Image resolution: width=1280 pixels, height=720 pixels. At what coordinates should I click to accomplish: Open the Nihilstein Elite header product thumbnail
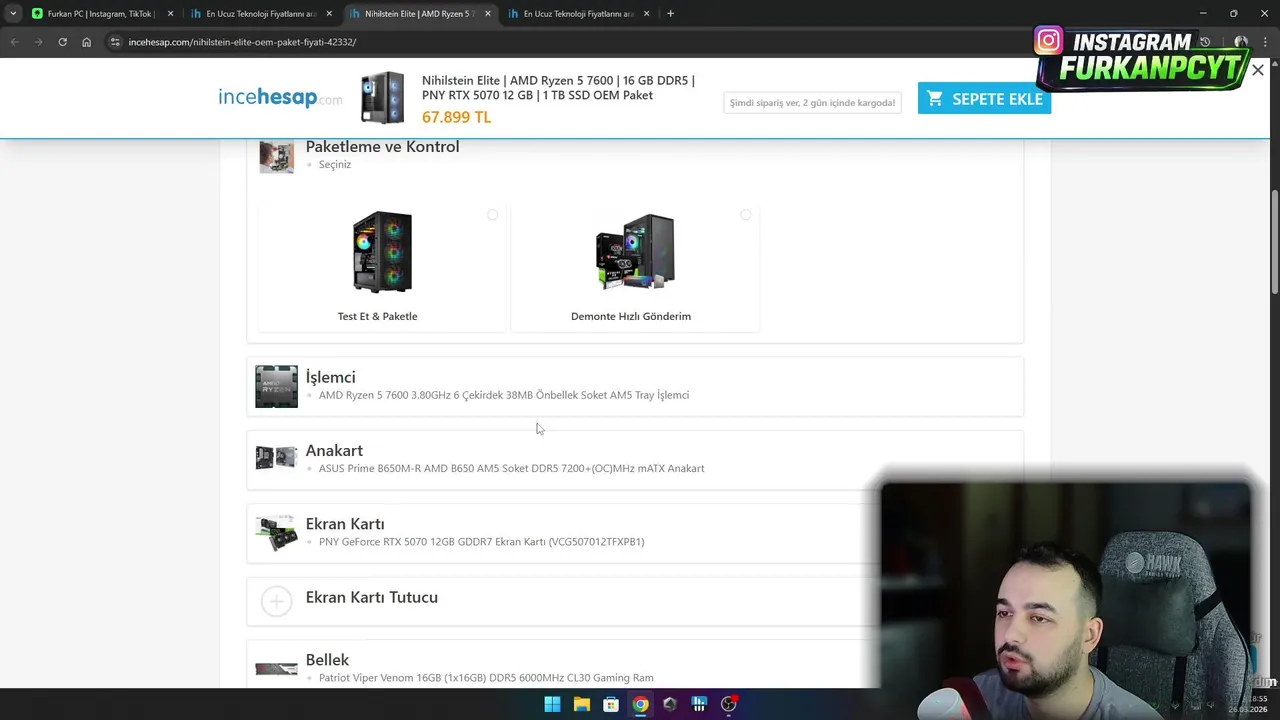[x=382, y=98]
